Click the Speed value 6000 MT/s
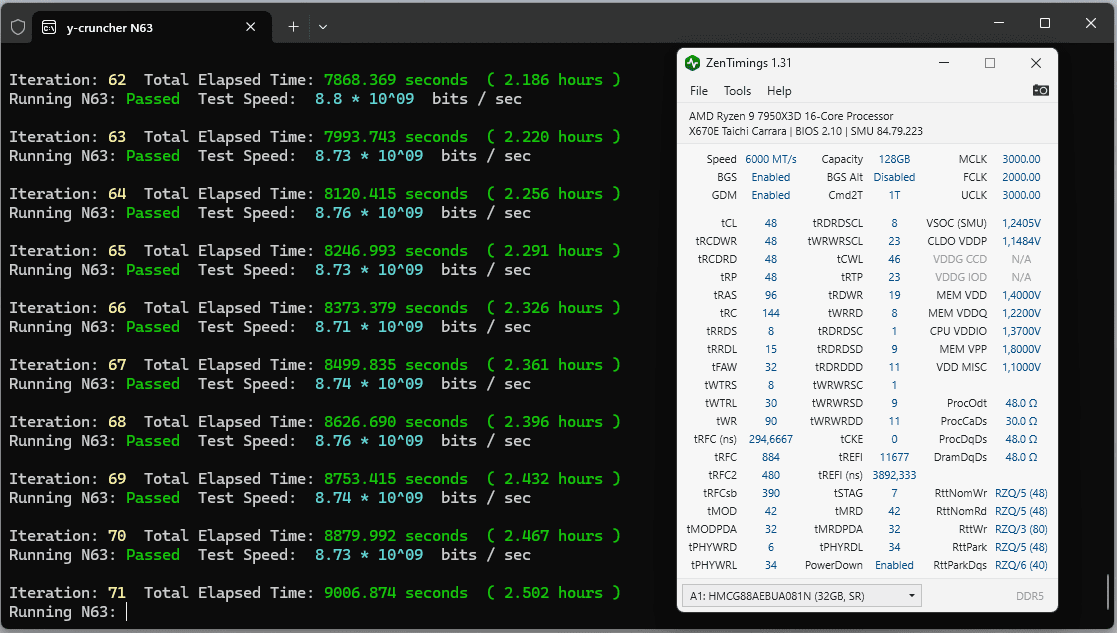Image resolution: width=1117 pixels, height=633 pixels. tap(771, 159)
